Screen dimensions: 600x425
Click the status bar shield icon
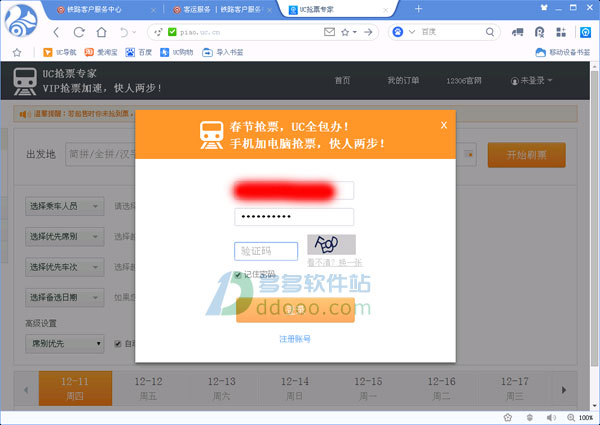(x=530, y=417)
